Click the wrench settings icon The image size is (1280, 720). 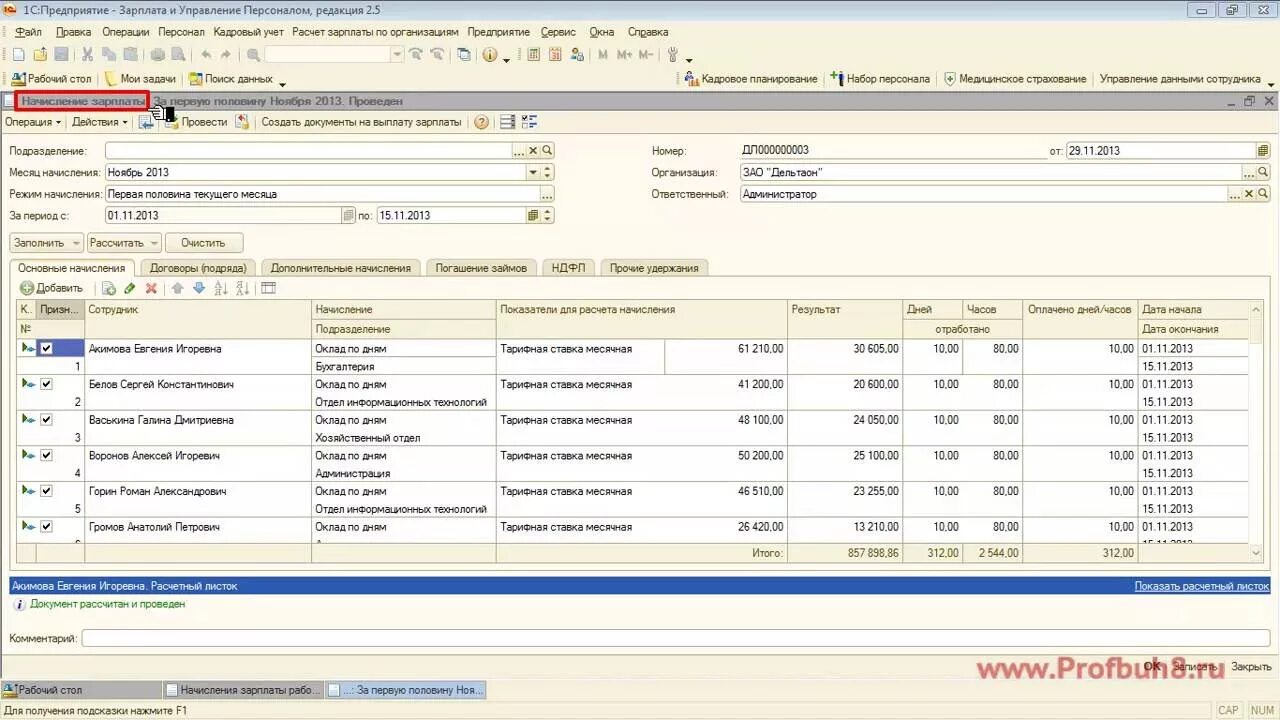673,55
